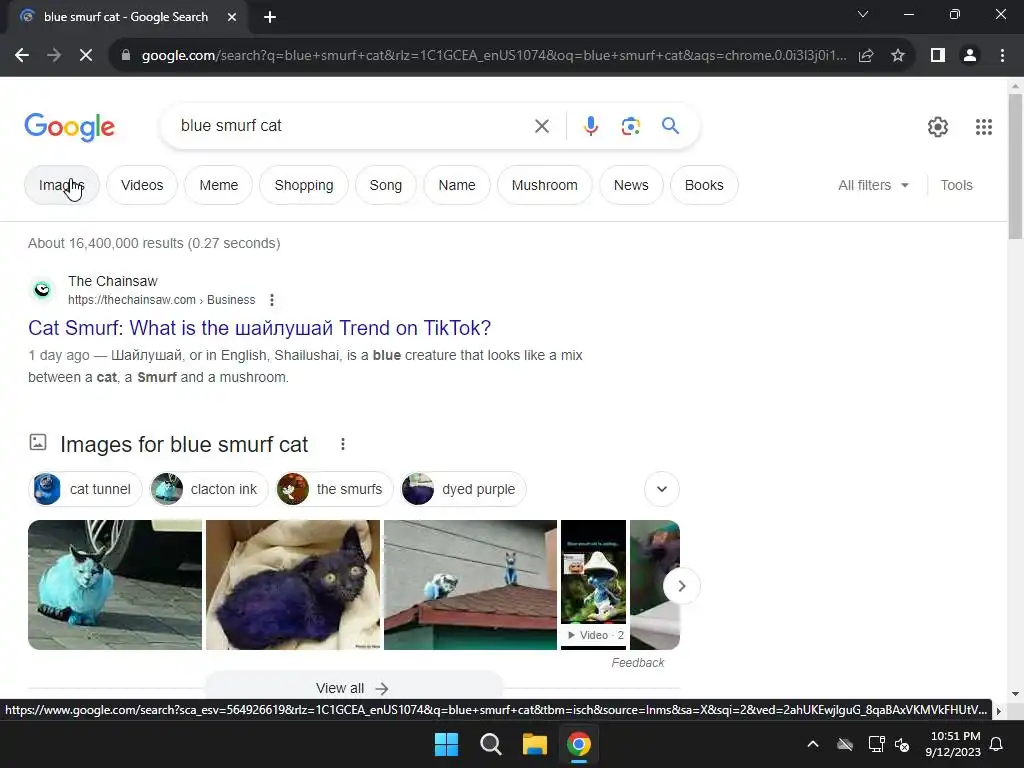Open the Windows Start menu
This screenshot has height=768, width=1024.
pyautogui.click(x=447, y=744)
